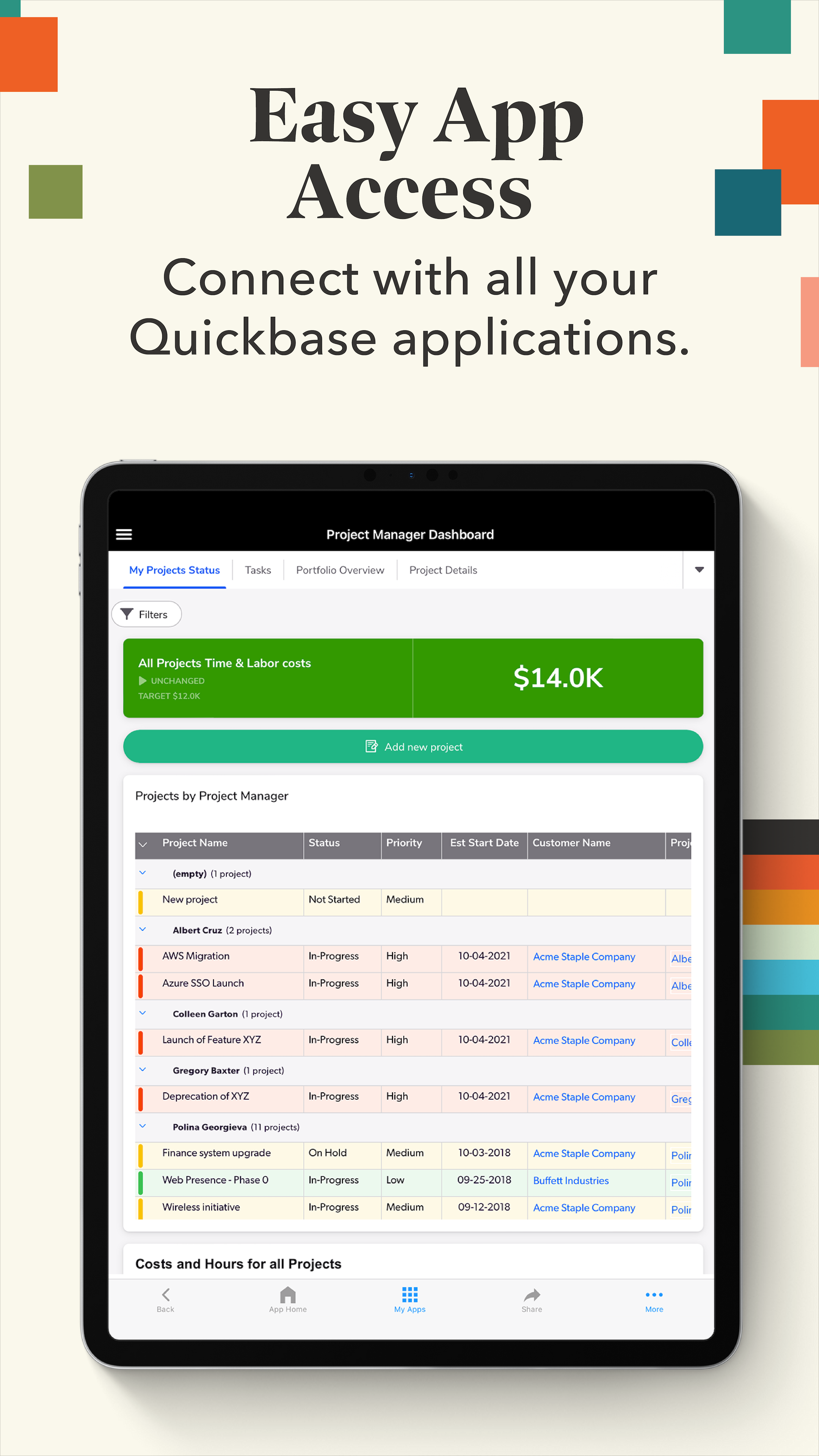Select 'Web Presence - Phase 0' project name
The image size is (819, 1456).
point(215,1180)
